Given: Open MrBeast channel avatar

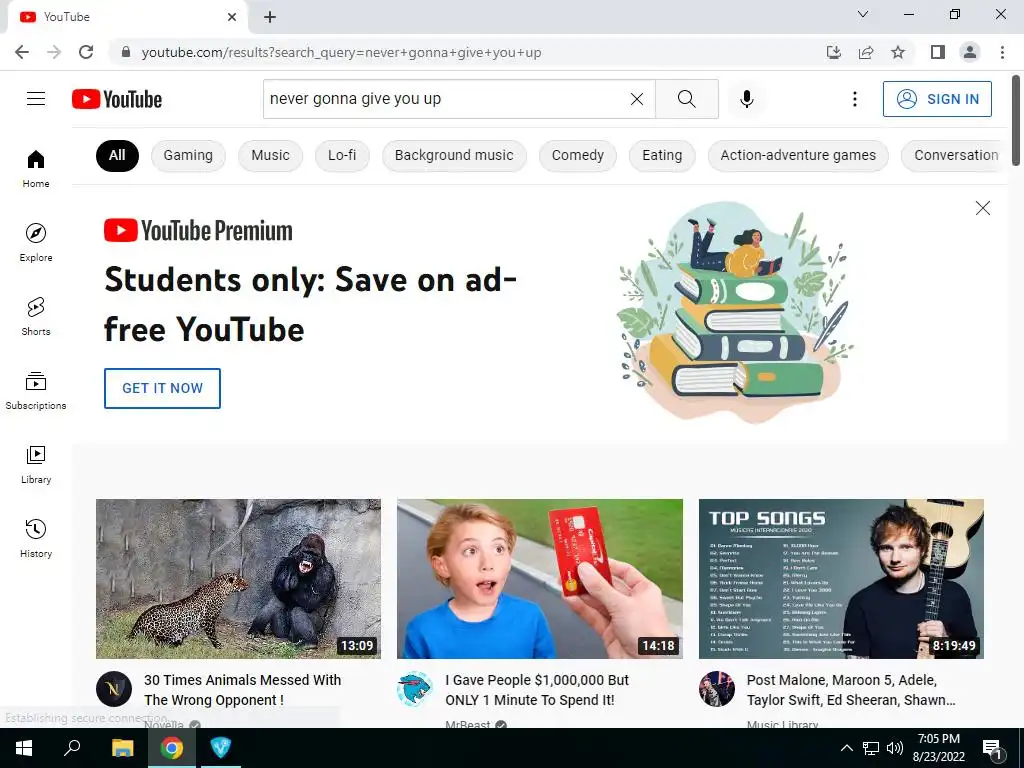Looking at the screenshot, I should [415, 689].
